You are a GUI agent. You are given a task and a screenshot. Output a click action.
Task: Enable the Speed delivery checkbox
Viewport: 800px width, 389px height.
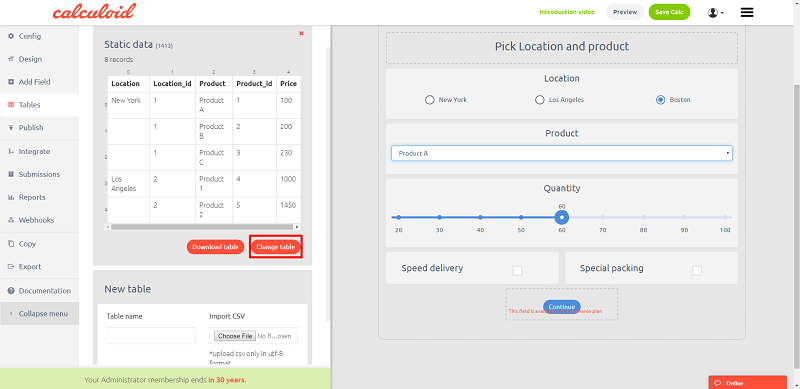[x=517, y=271]
